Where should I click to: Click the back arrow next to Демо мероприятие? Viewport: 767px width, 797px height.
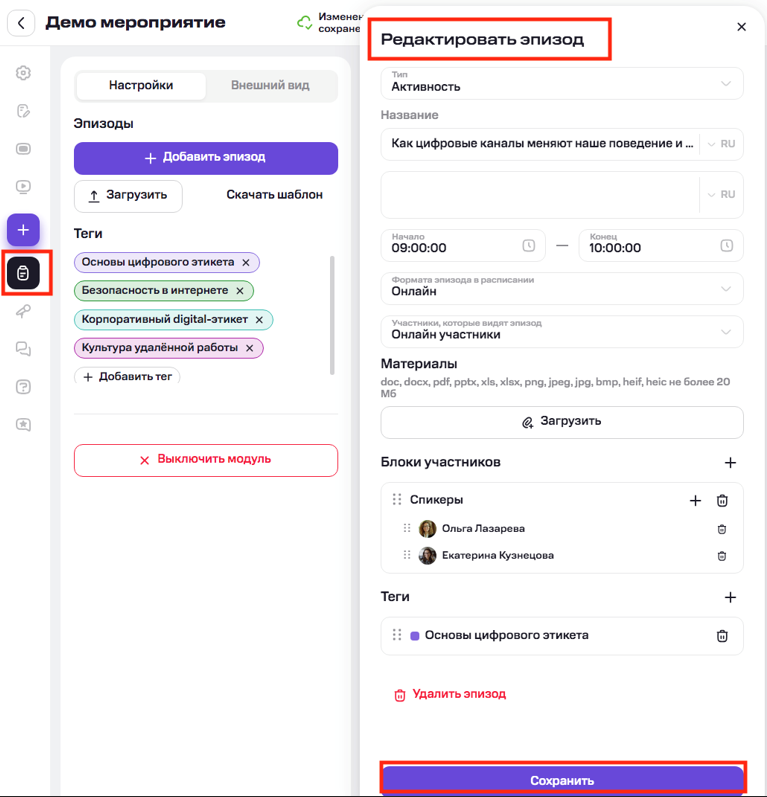tap(21, 22)
